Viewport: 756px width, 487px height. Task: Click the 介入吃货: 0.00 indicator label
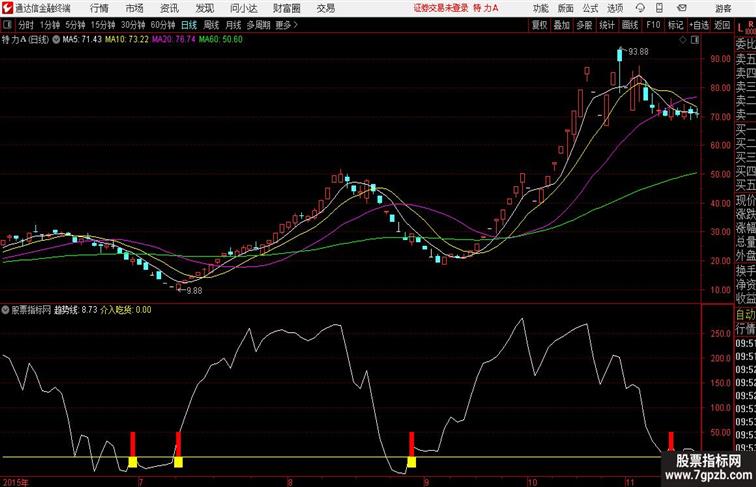point(126,310)
